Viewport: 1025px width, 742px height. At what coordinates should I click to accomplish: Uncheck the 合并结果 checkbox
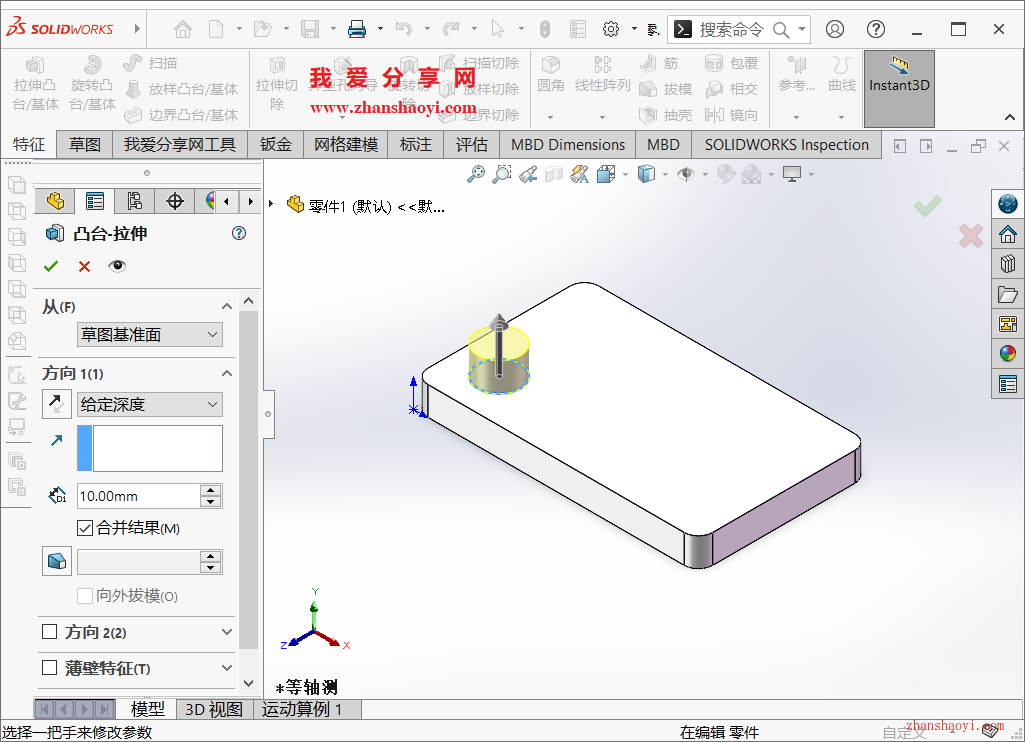(85, 529)
